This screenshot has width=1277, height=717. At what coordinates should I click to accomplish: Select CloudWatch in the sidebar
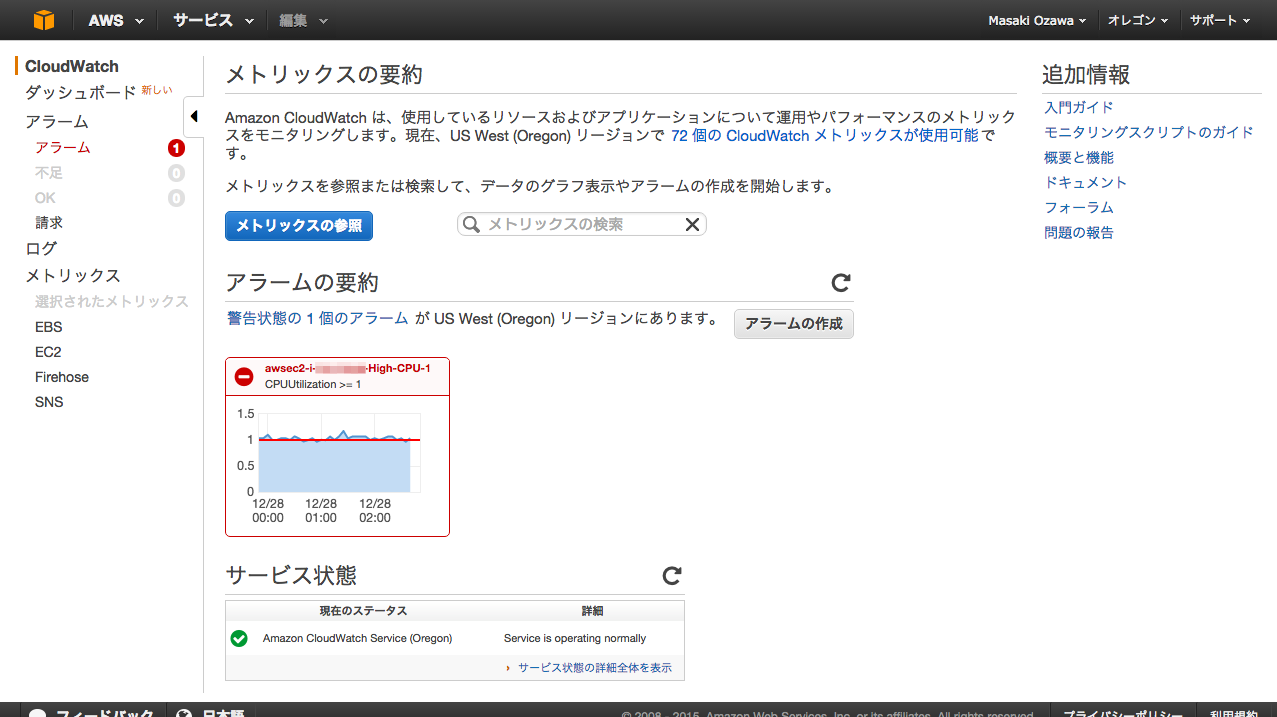[72, 66]
